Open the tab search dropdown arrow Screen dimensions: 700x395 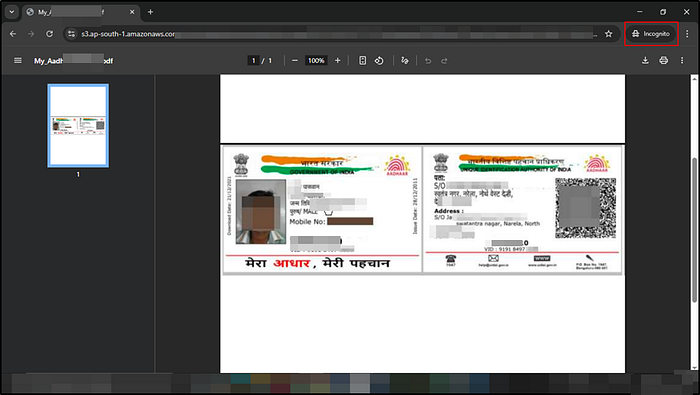(x=12, y=12)
